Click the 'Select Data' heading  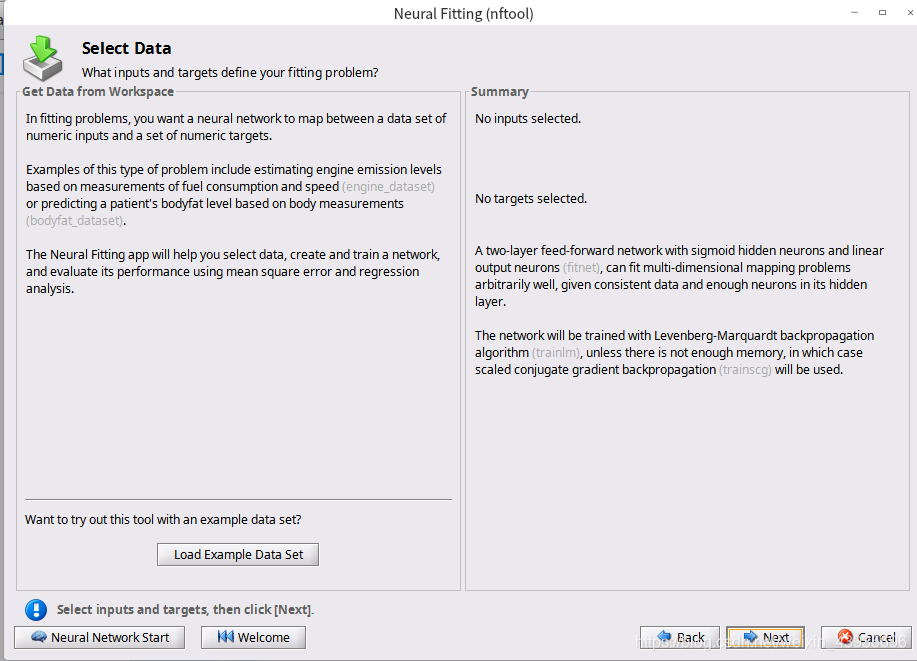(x=126, y=48)
